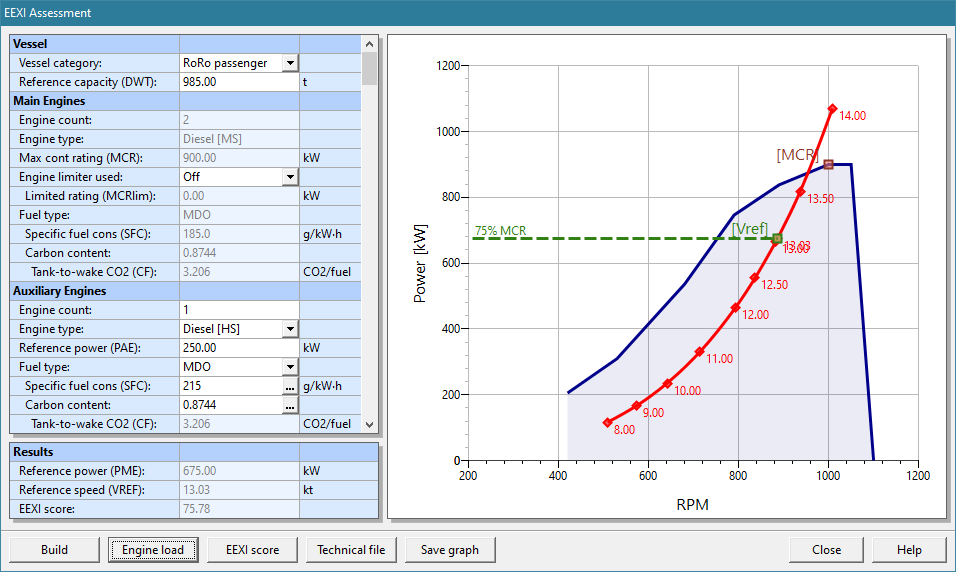Viewport: 956px width, 572px height.
Task: Click the MCR square marker on graph
Action: pyautogui.click(x=828, y=164)
